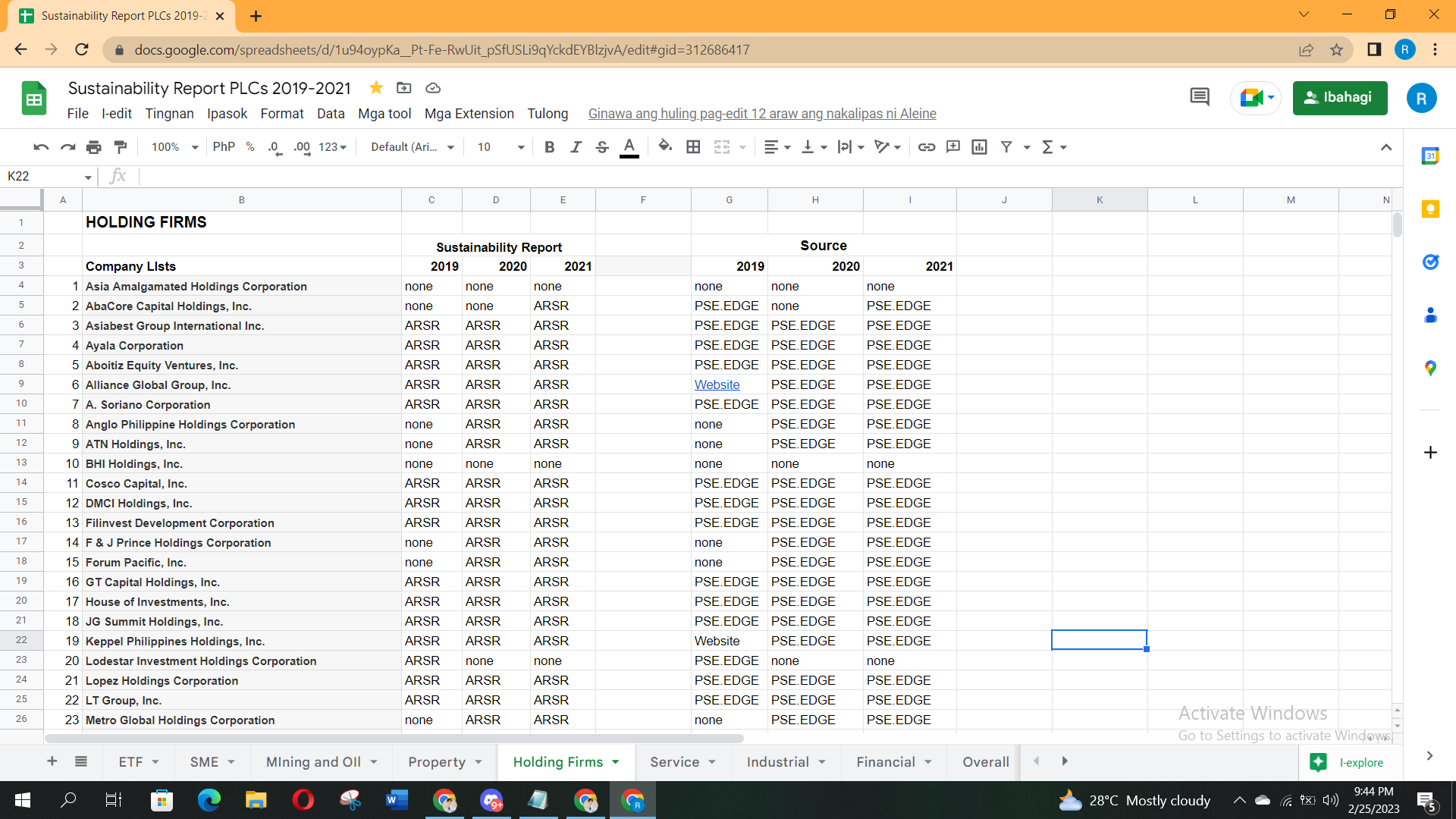1456x819 pixels.
Task: Print the spreadsheet via printer icon
Action: click(93, 147)
